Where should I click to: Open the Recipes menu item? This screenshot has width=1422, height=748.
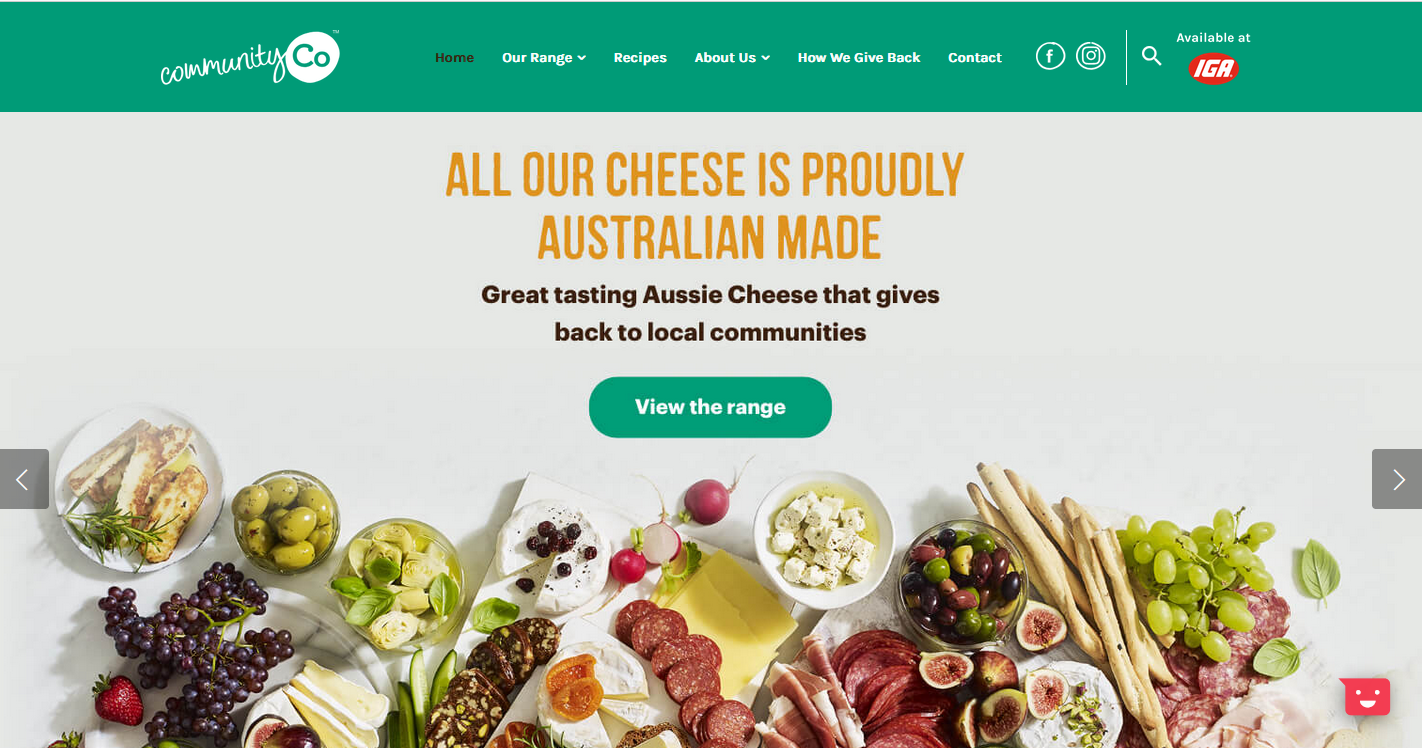[x=640, y=57]
